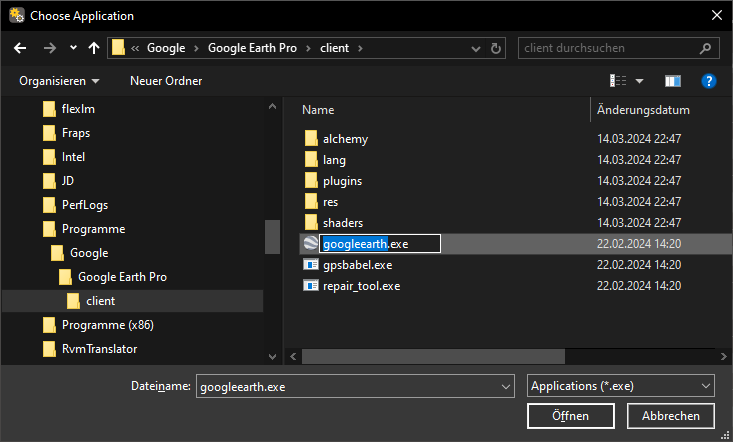The width and height of the screenshot is (733, 442).
Task: Click the googleearth.exe globe icon
Action: point(311,243)
